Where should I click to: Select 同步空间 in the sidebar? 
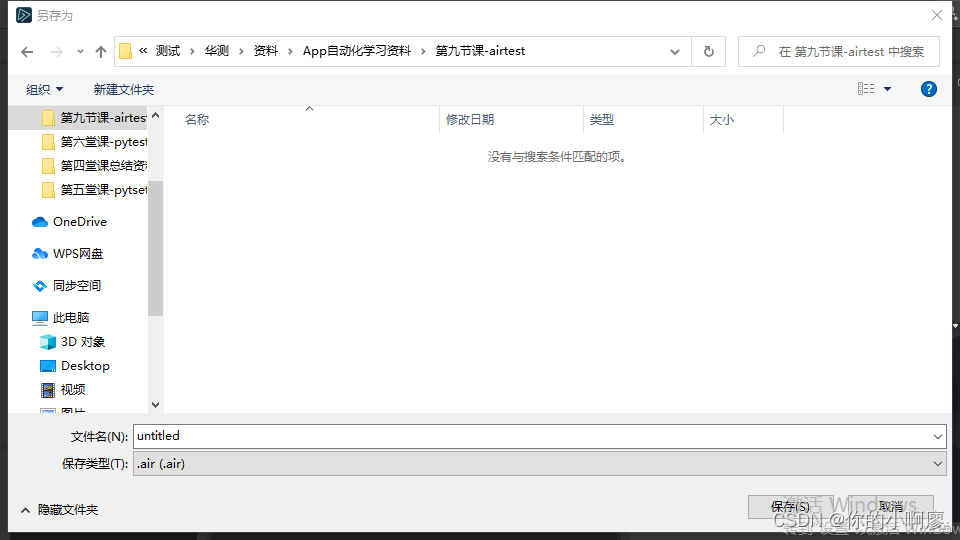click(x=76, y=286)
